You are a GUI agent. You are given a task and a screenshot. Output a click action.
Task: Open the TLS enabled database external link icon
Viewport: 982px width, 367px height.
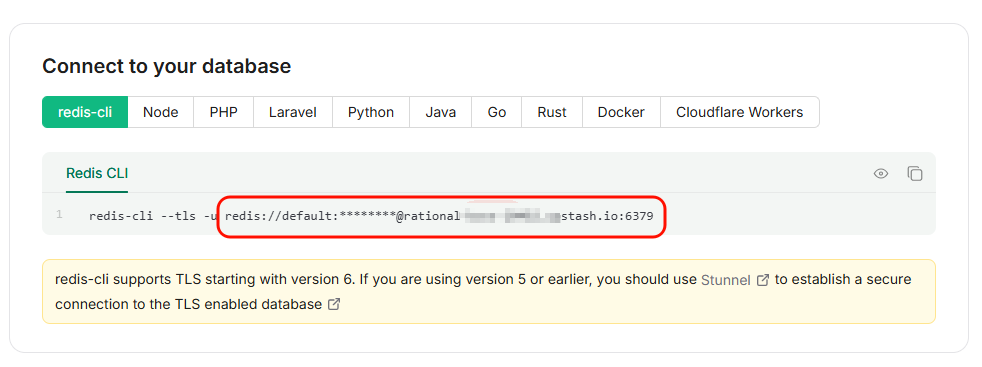pyautogui.click(x=334, y=305)
